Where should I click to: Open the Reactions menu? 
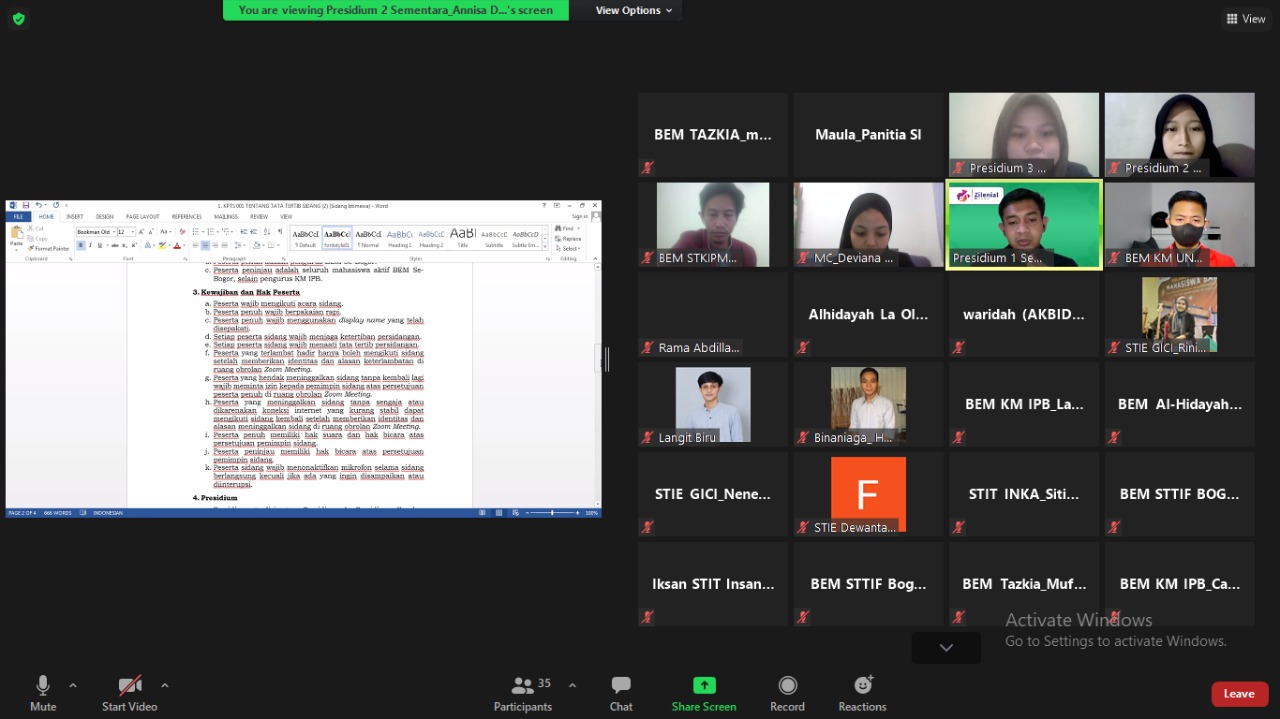[x=862, y=686]
